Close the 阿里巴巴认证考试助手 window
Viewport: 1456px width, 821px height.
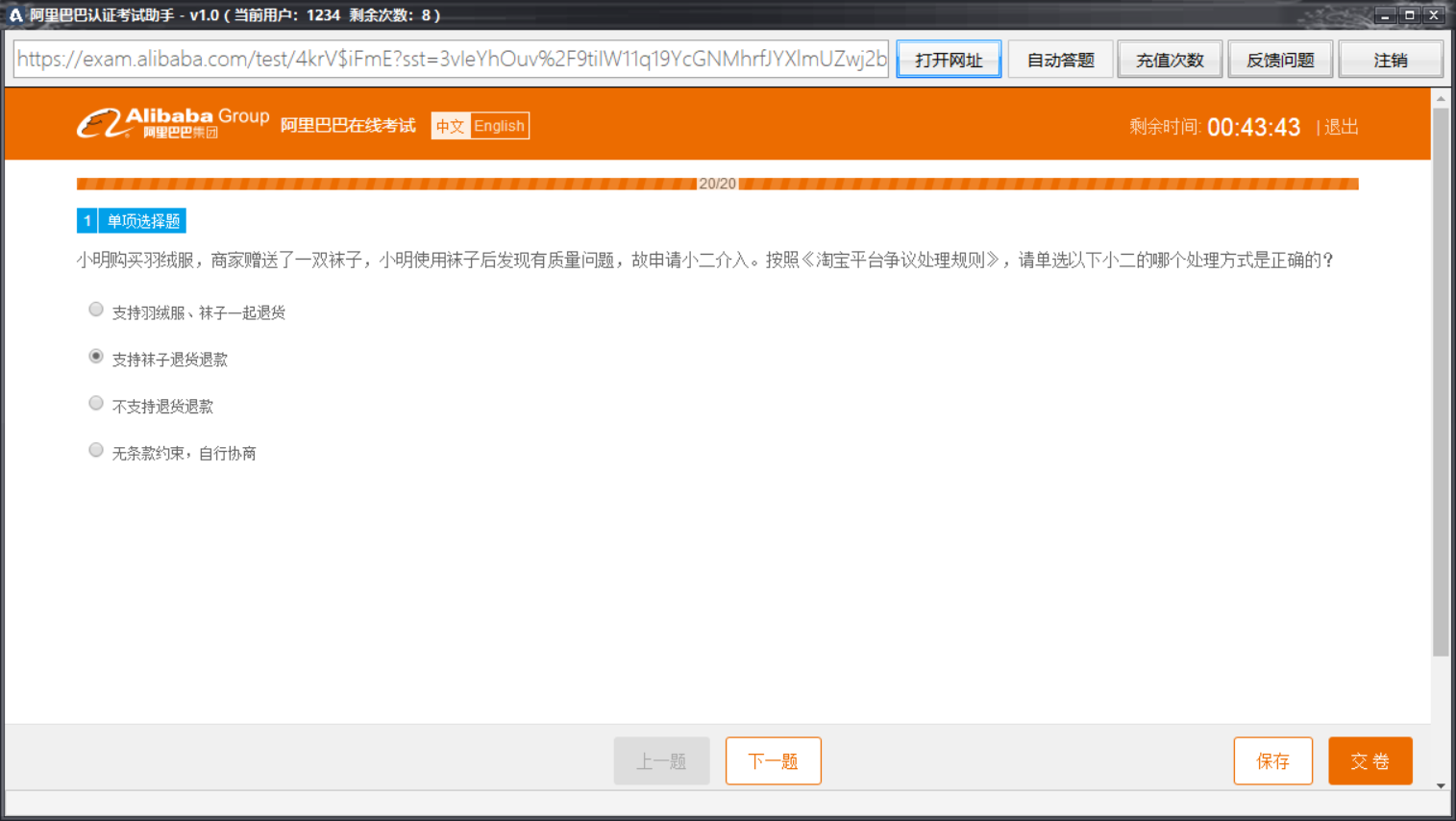1434,14
